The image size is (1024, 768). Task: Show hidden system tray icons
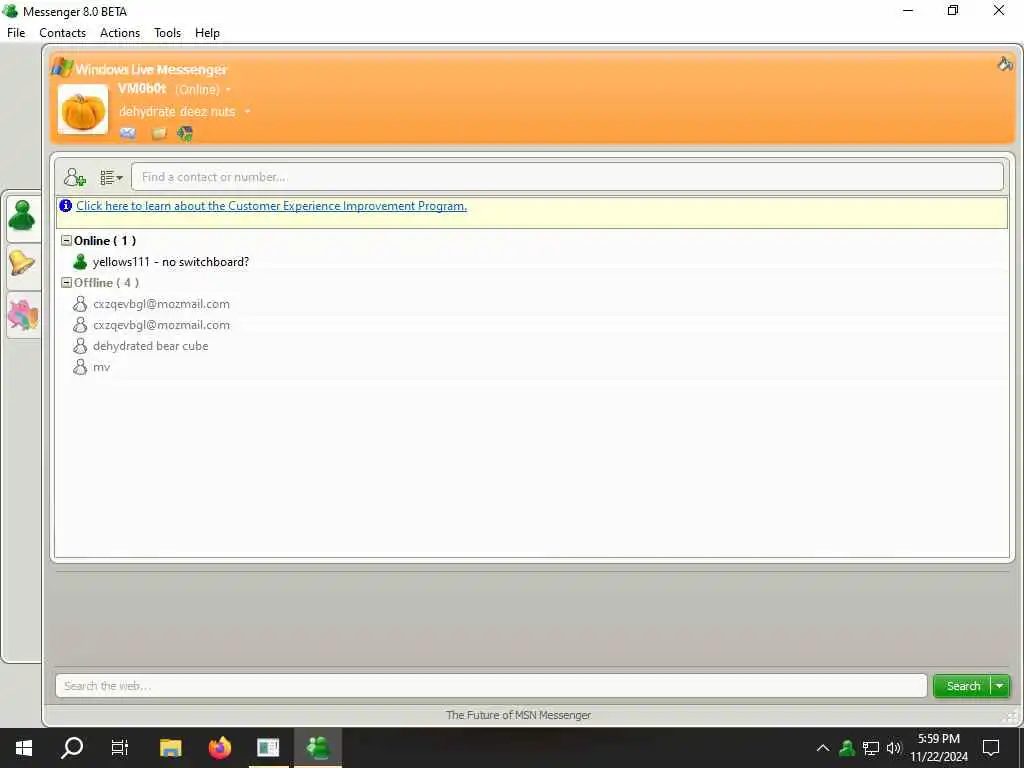(823, 748)
